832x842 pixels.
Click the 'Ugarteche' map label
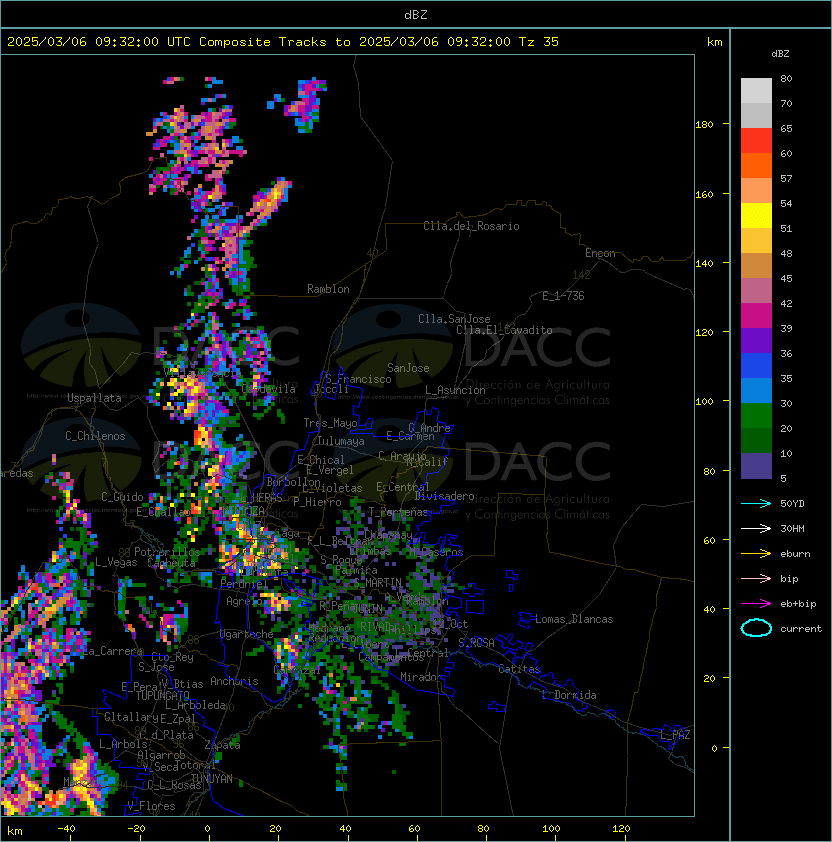(x=247, y=634)
